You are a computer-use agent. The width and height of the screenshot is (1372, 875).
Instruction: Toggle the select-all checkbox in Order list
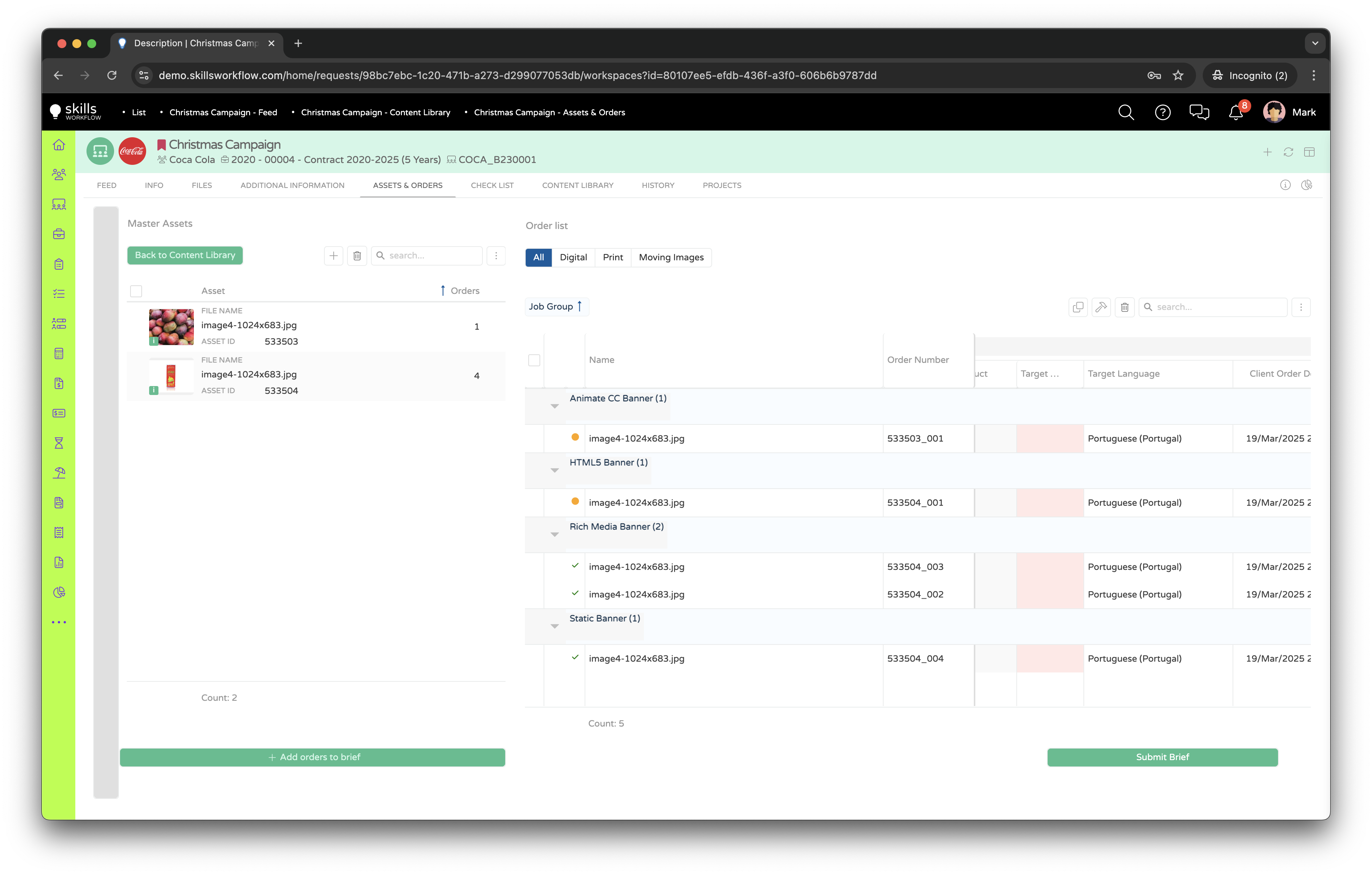click(x=534, y=360)
